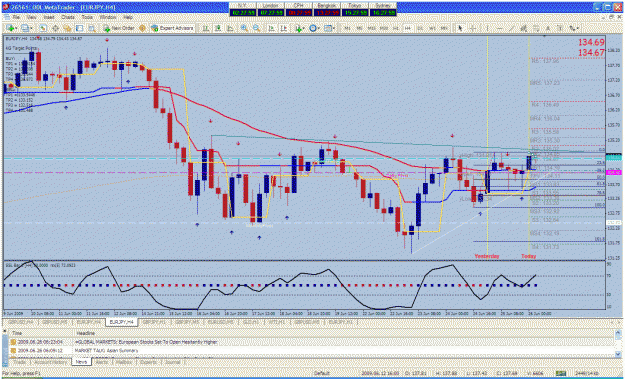Select the Fibonacci Retracement tool

[536, 28]
